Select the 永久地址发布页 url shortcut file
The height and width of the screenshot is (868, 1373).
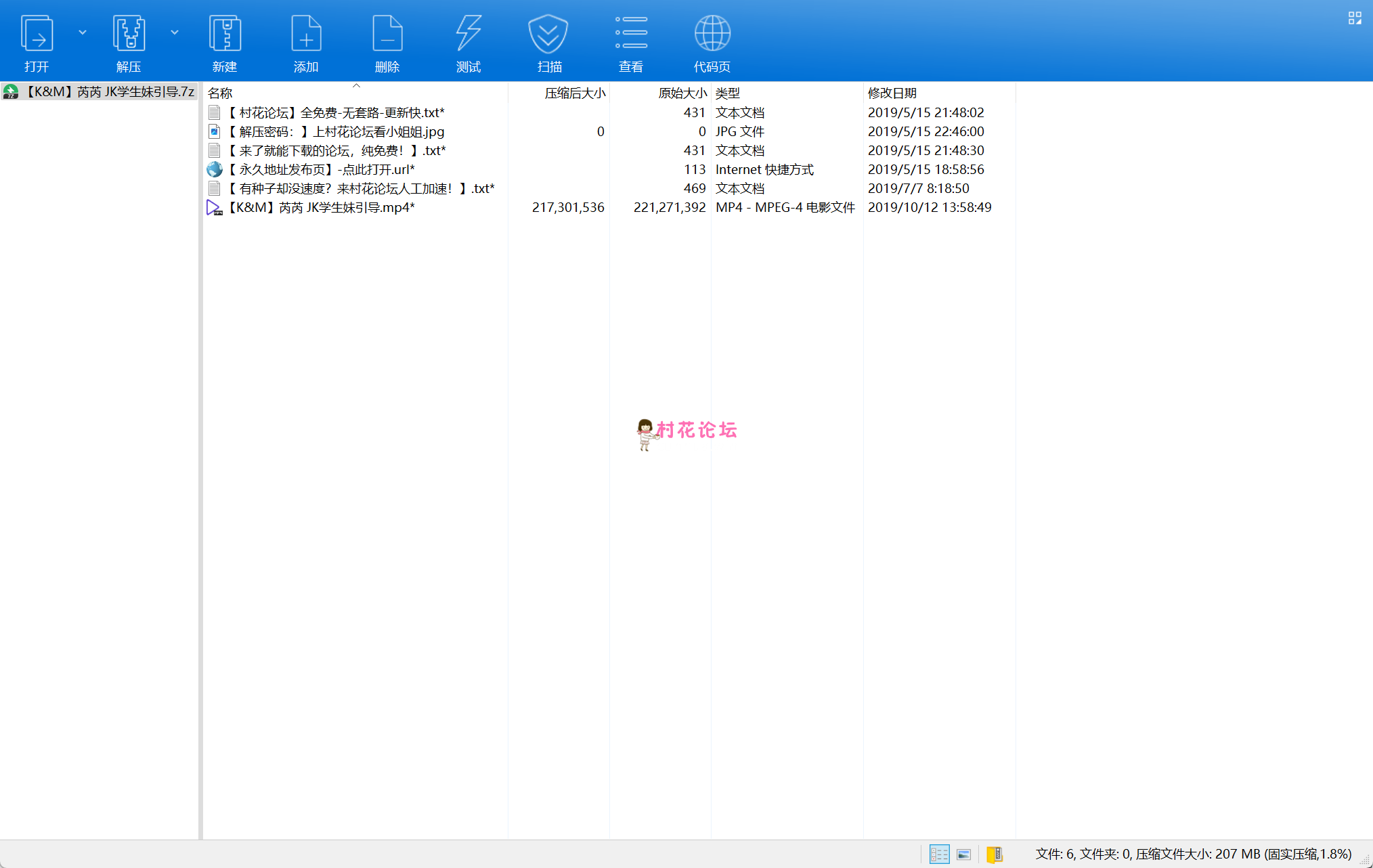coord(321,169)
